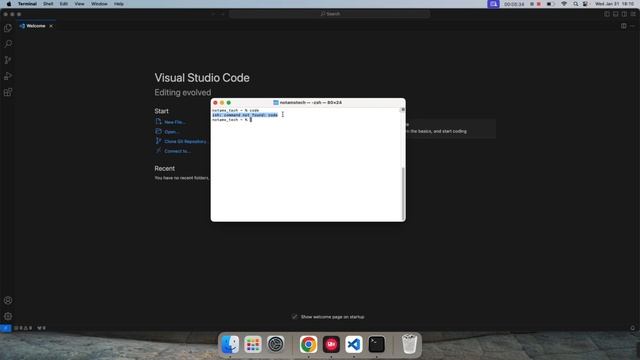The image size is (640, 360).
Task: Open the editor More Actions menu
Action: [x=633, y=26]
